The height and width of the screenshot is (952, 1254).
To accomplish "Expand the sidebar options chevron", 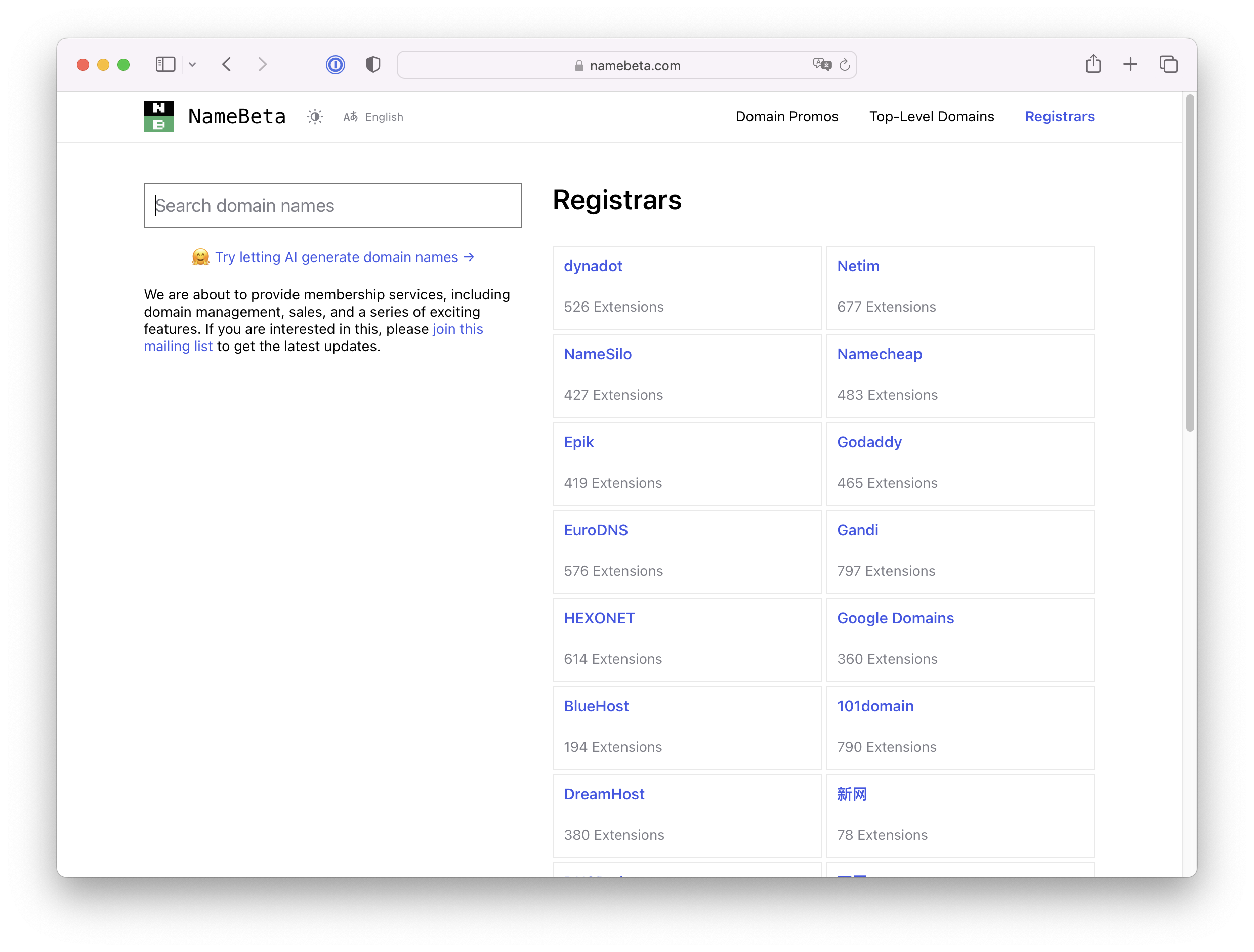I will click(x=192, y=65).
